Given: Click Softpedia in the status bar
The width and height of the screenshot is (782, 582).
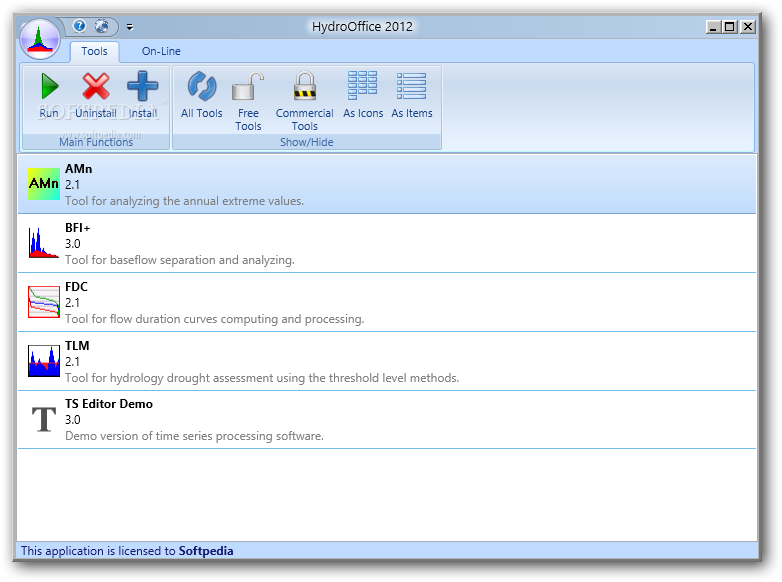Looking at the screenshot, I should tap(206, 551).
